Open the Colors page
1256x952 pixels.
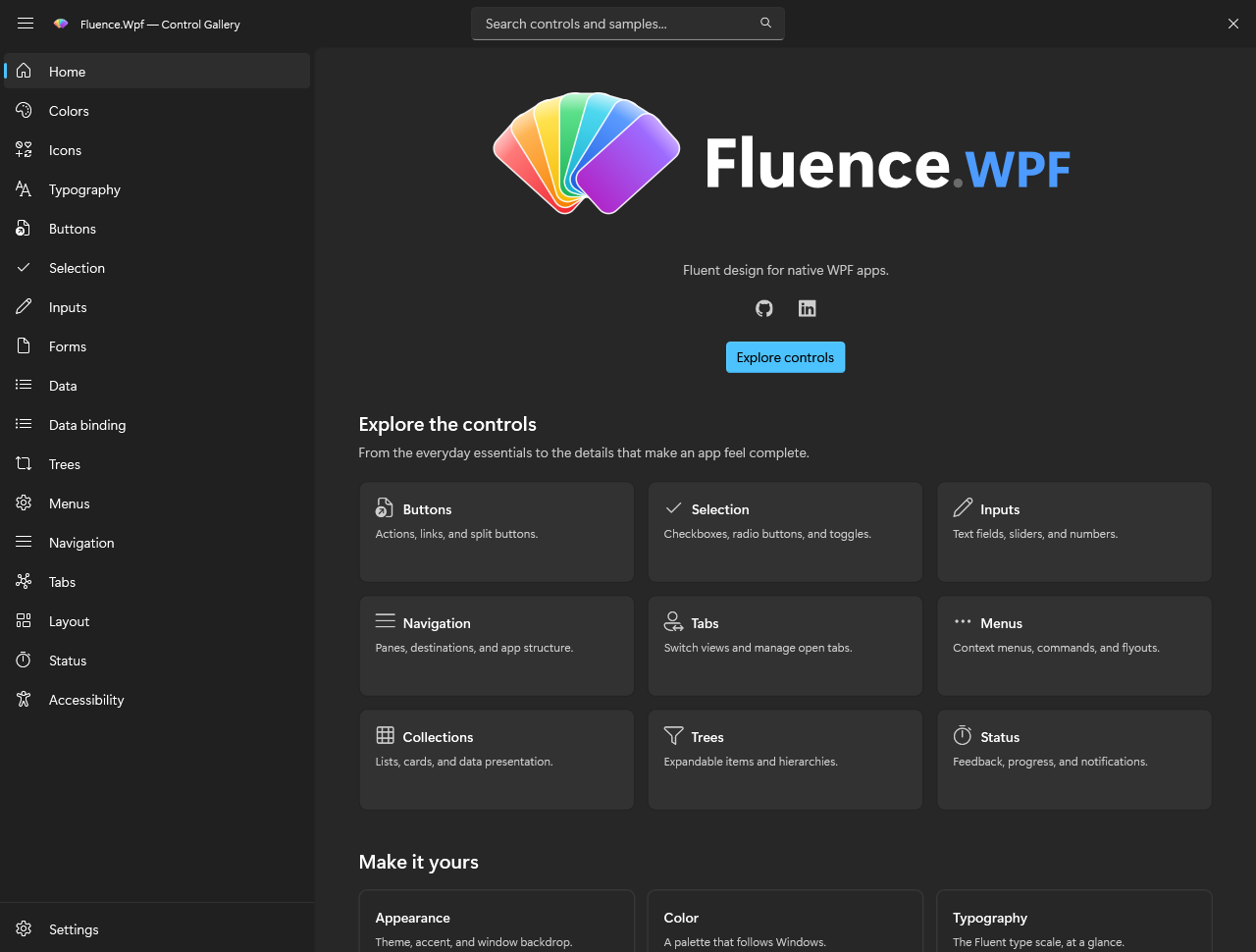157,110
